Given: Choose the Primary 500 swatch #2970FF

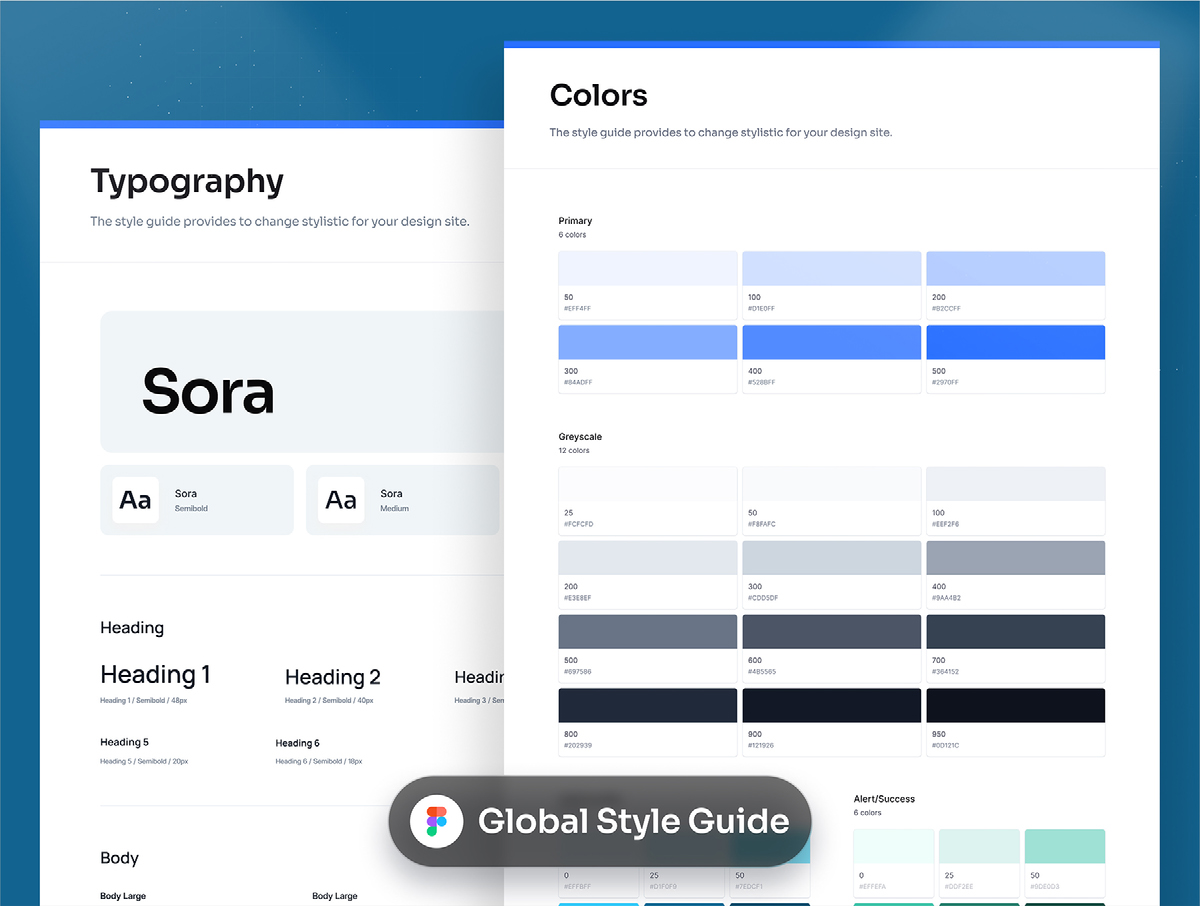Looking at the screenshot, I should (1016, 359).
